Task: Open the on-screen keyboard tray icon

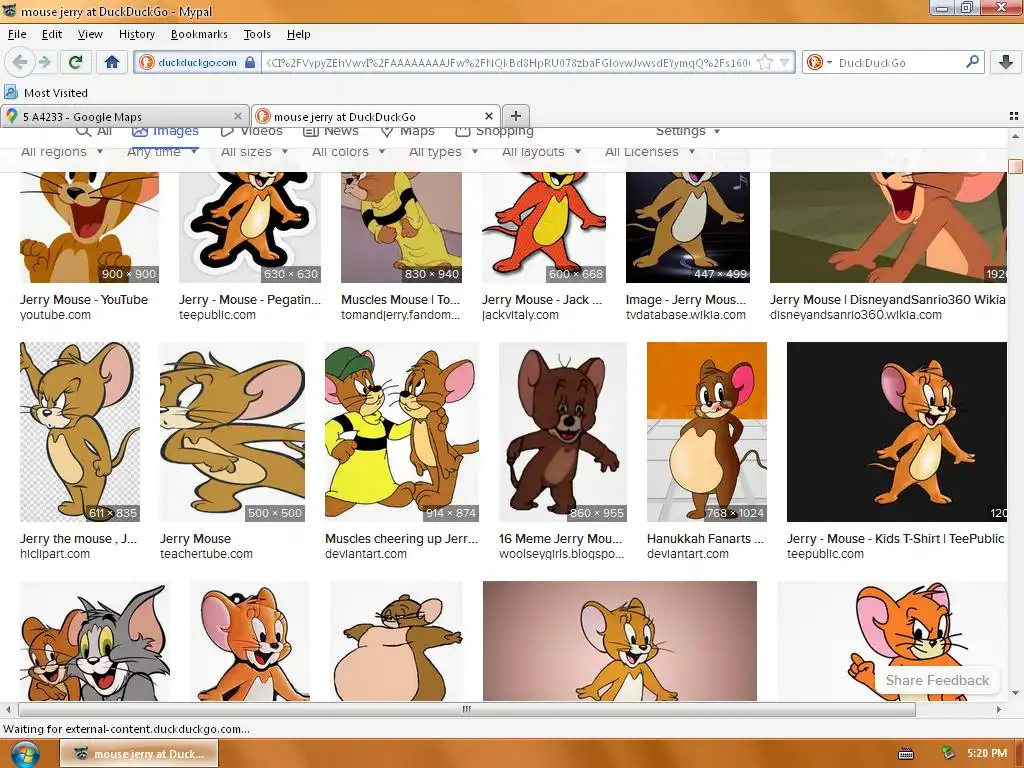Action: (906, 754)
